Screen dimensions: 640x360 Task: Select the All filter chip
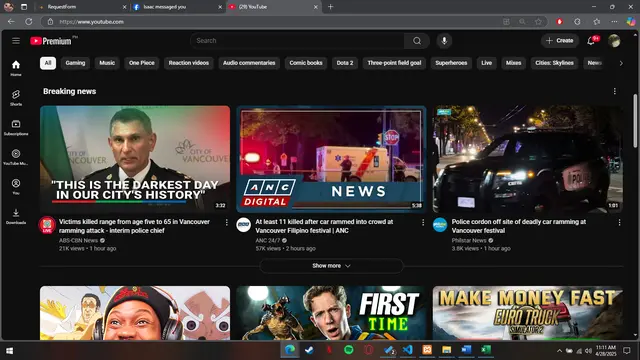click(x=48, y=63)
